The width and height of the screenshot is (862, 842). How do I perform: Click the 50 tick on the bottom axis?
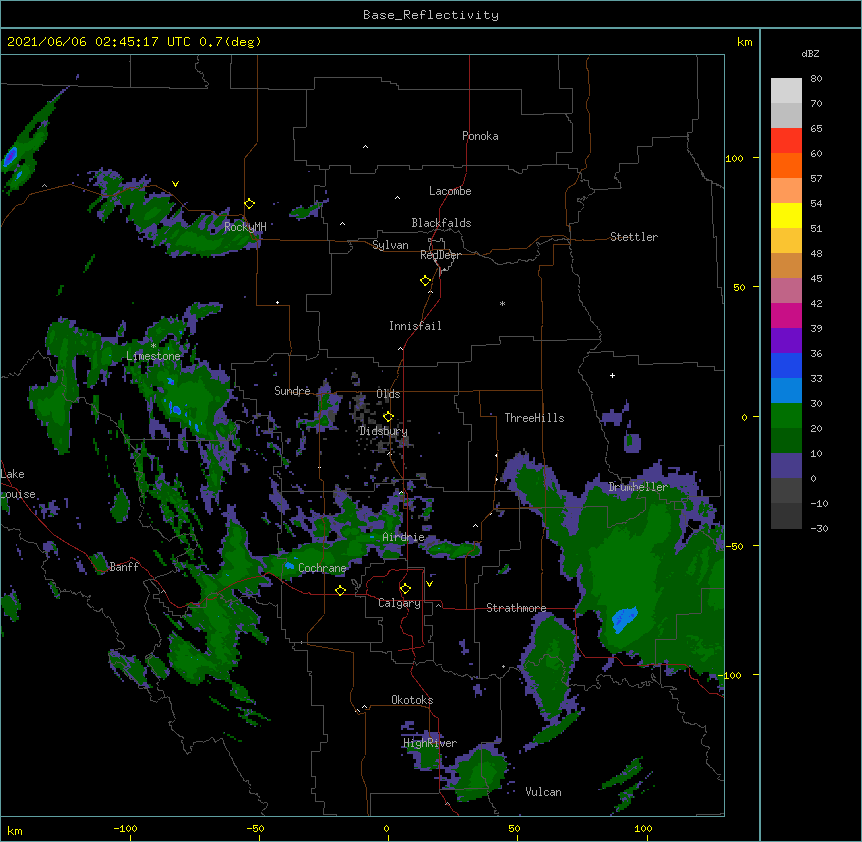[514, 828]
